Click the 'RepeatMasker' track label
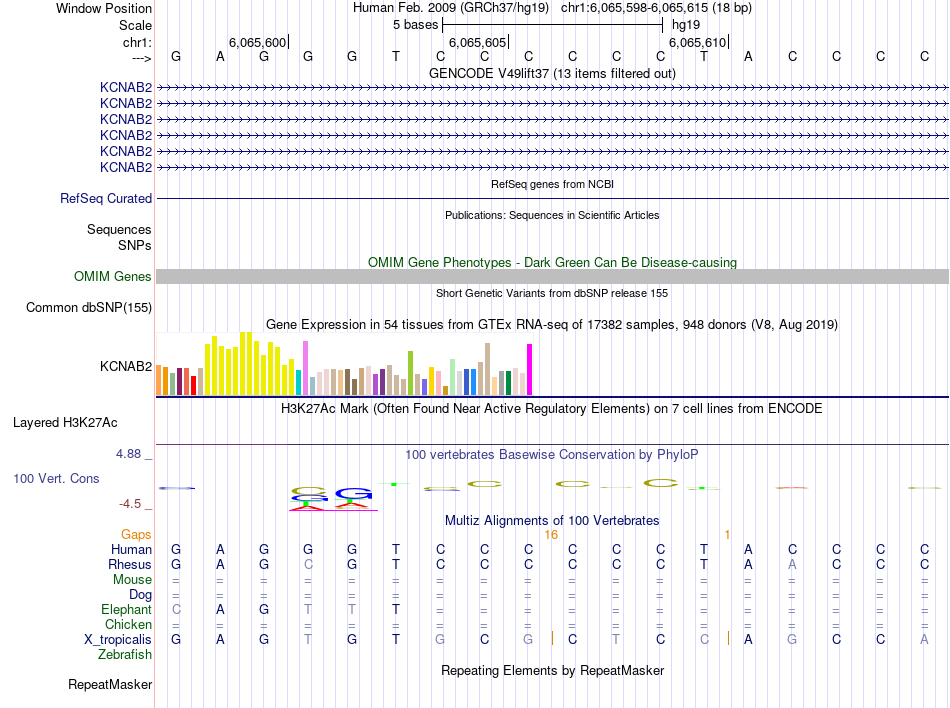Screen dimensions: 950x708 tap(110, 685)
